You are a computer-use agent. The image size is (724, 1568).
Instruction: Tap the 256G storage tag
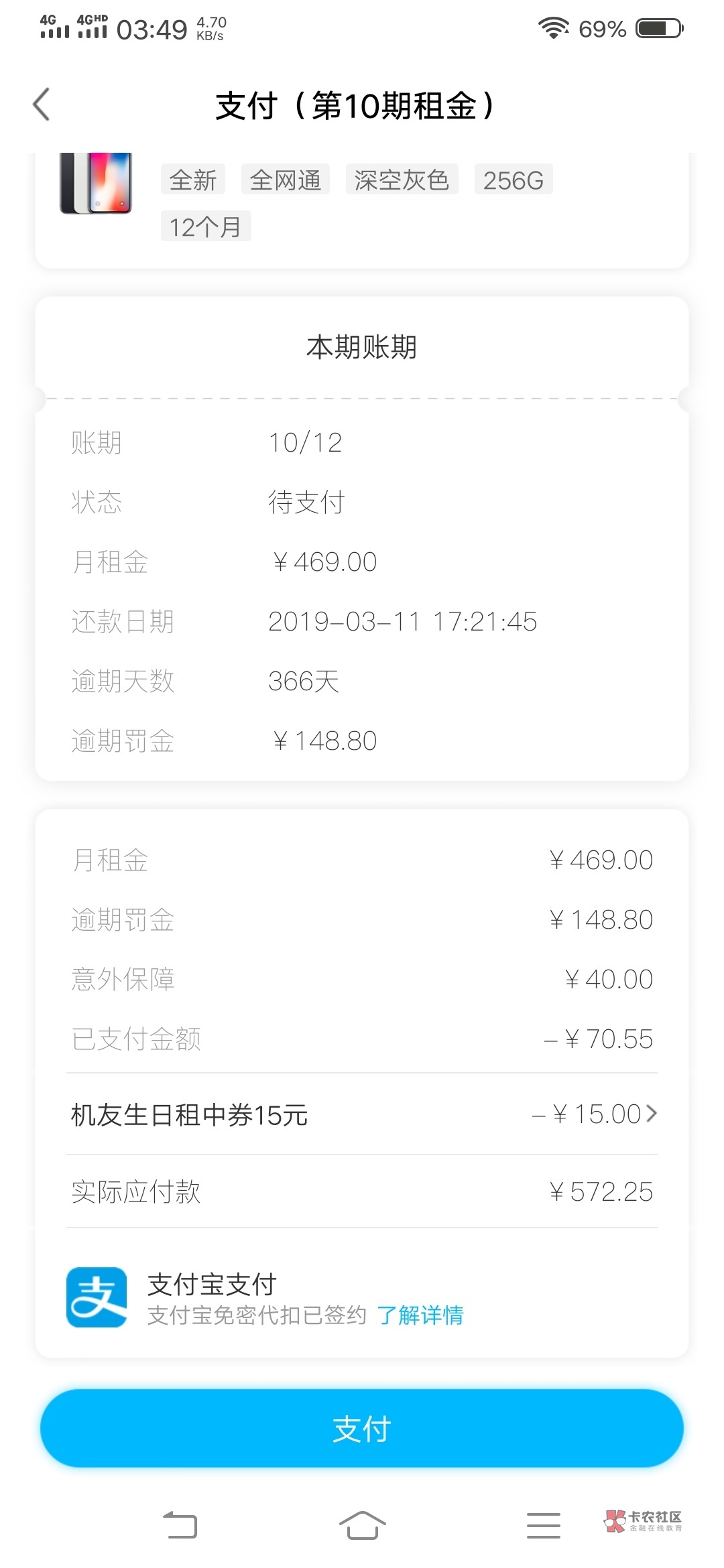(x=514, y=180)
